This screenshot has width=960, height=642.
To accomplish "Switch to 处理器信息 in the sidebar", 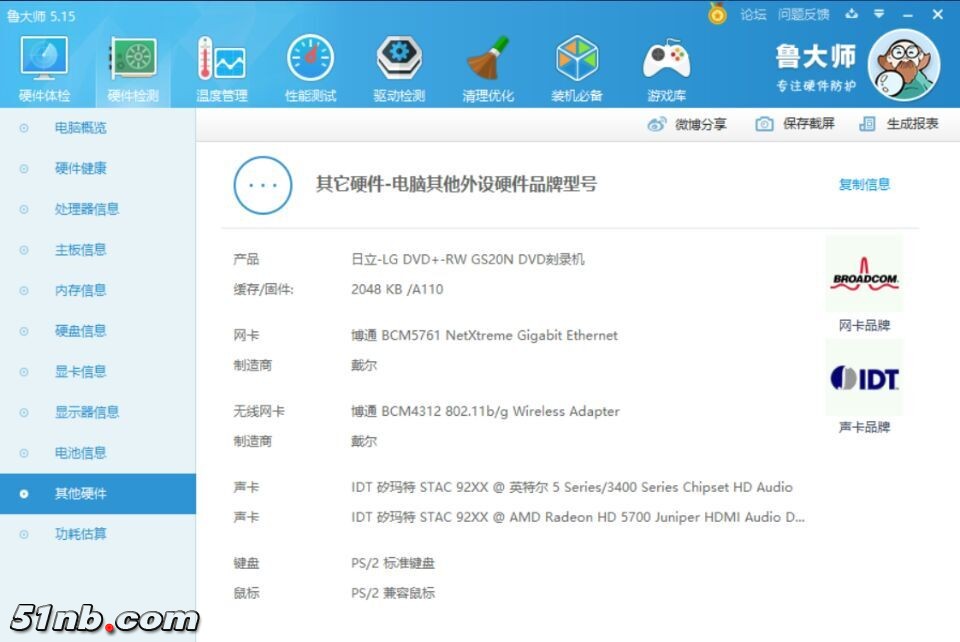I will click(x=87, y=209).
